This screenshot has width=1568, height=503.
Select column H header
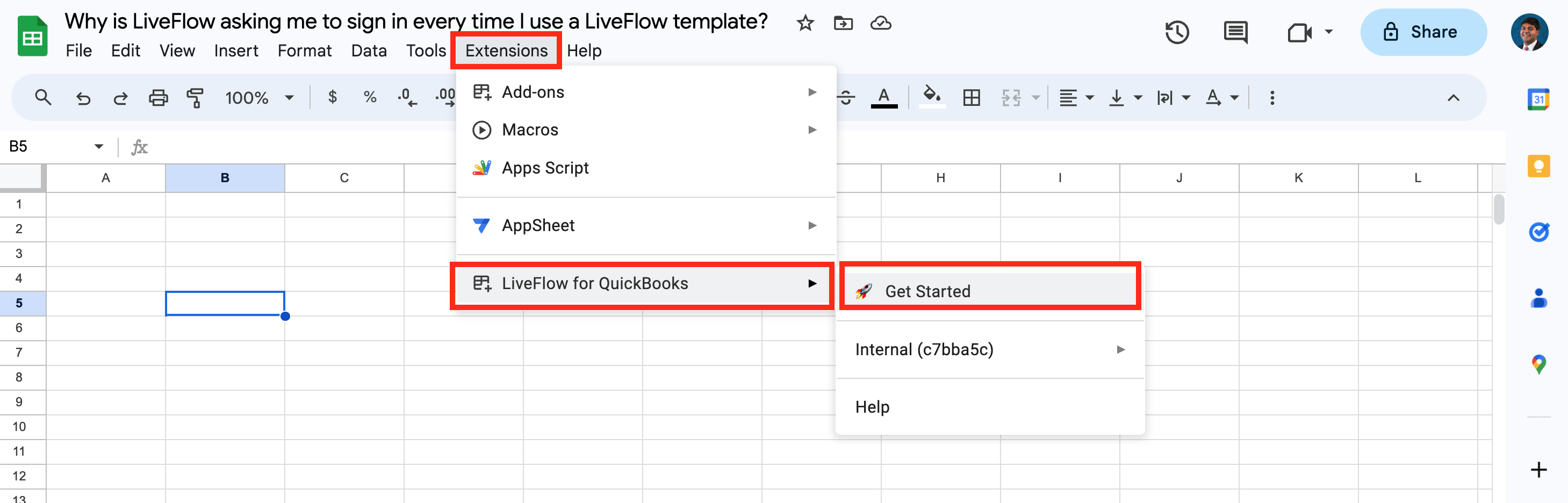(x=940, y=178)
